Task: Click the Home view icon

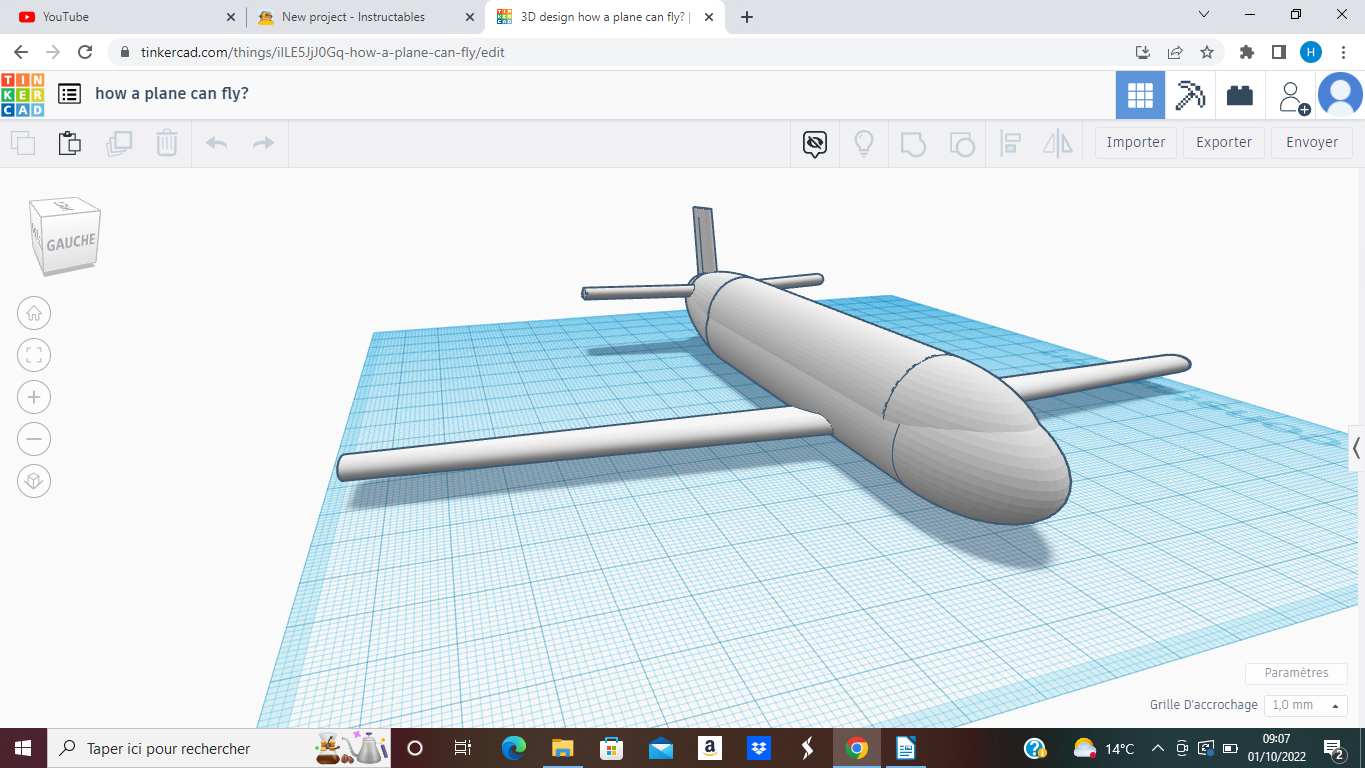Action: click(34, 313)
